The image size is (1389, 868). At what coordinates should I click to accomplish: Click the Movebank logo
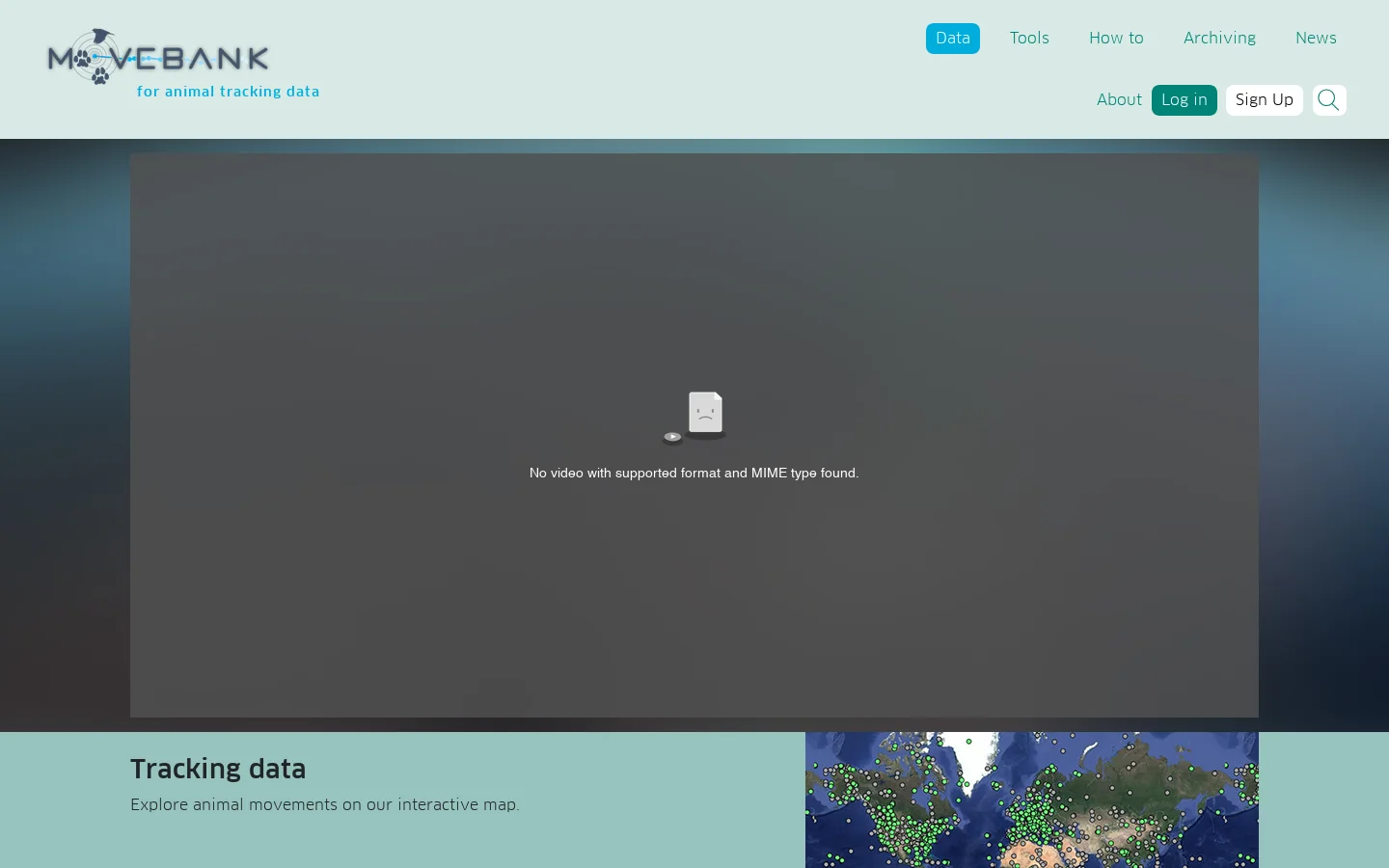(x=159, y=57)
